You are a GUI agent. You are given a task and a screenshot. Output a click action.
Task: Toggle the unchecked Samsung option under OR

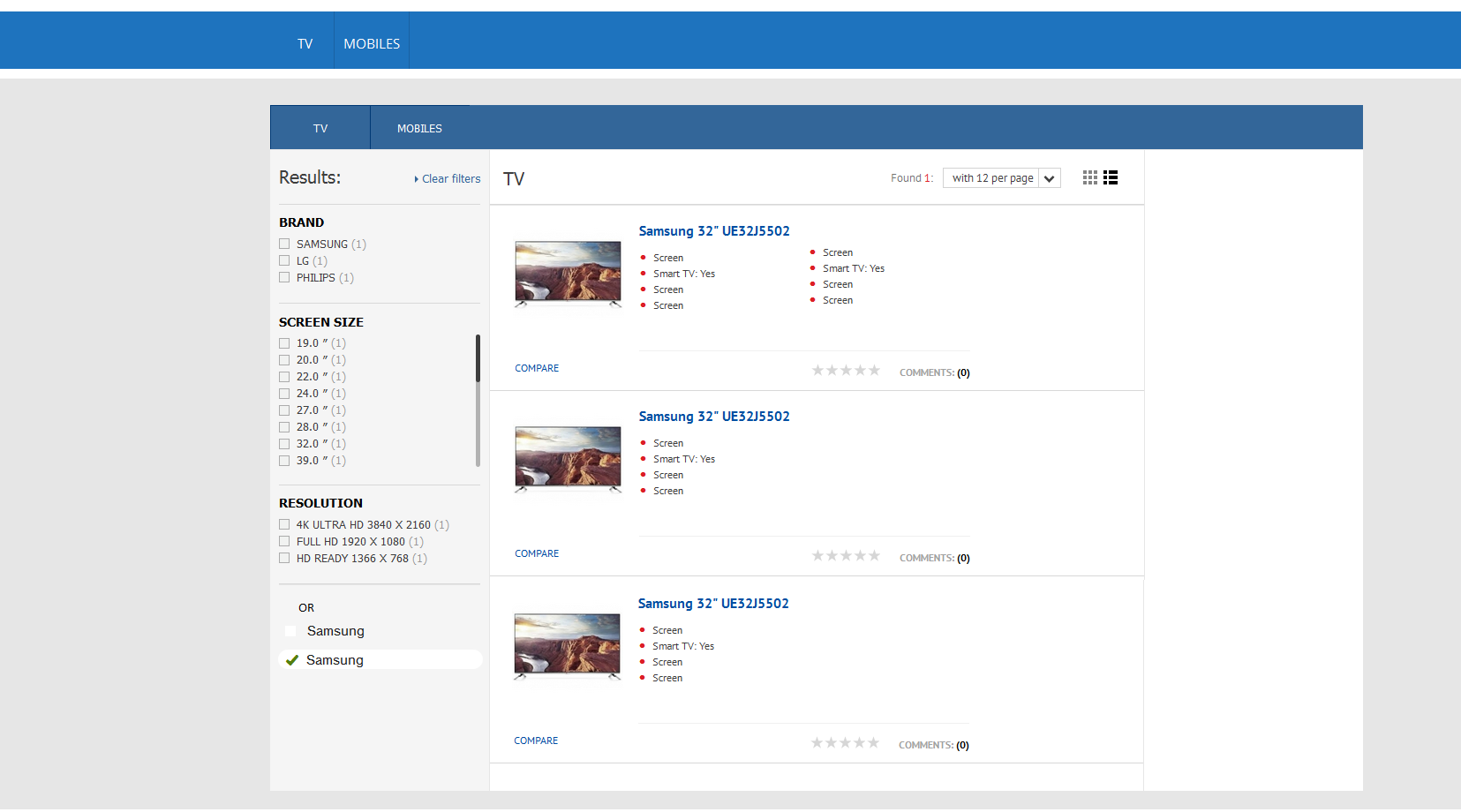point(290,631)
